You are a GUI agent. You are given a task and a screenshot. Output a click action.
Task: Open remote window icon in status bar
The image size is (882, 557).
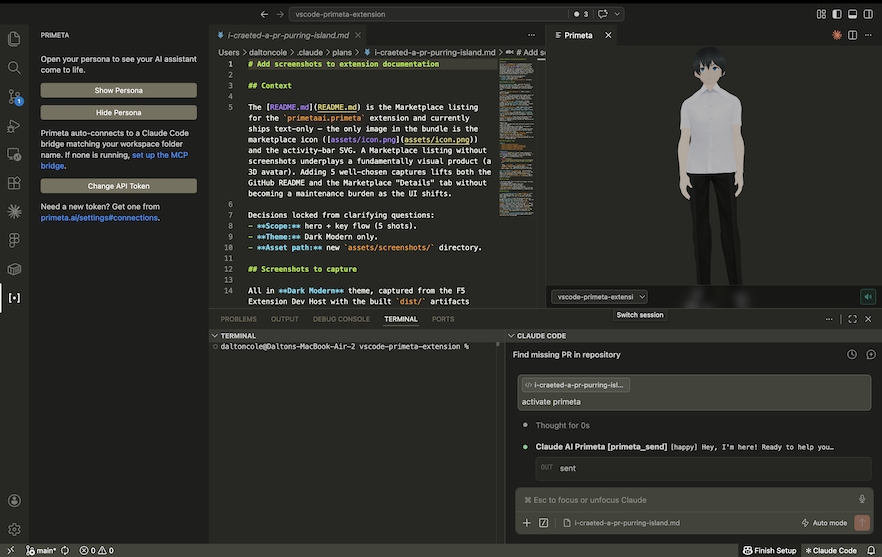(11, 550)
